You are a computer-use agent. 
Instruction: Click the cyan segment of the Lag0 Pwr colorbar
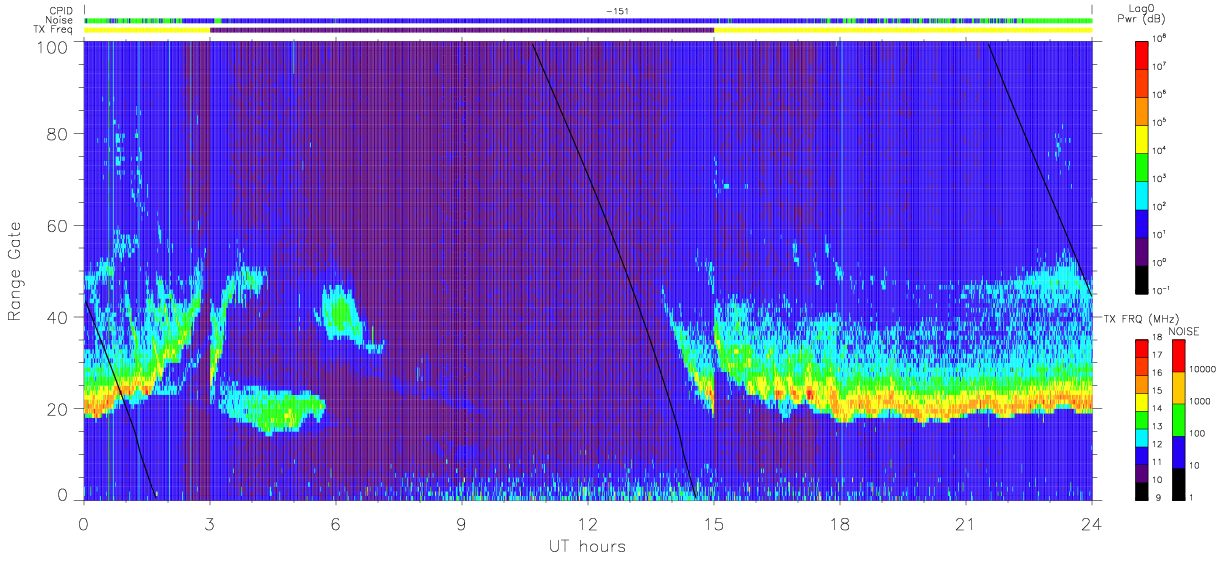[1142, 194]
